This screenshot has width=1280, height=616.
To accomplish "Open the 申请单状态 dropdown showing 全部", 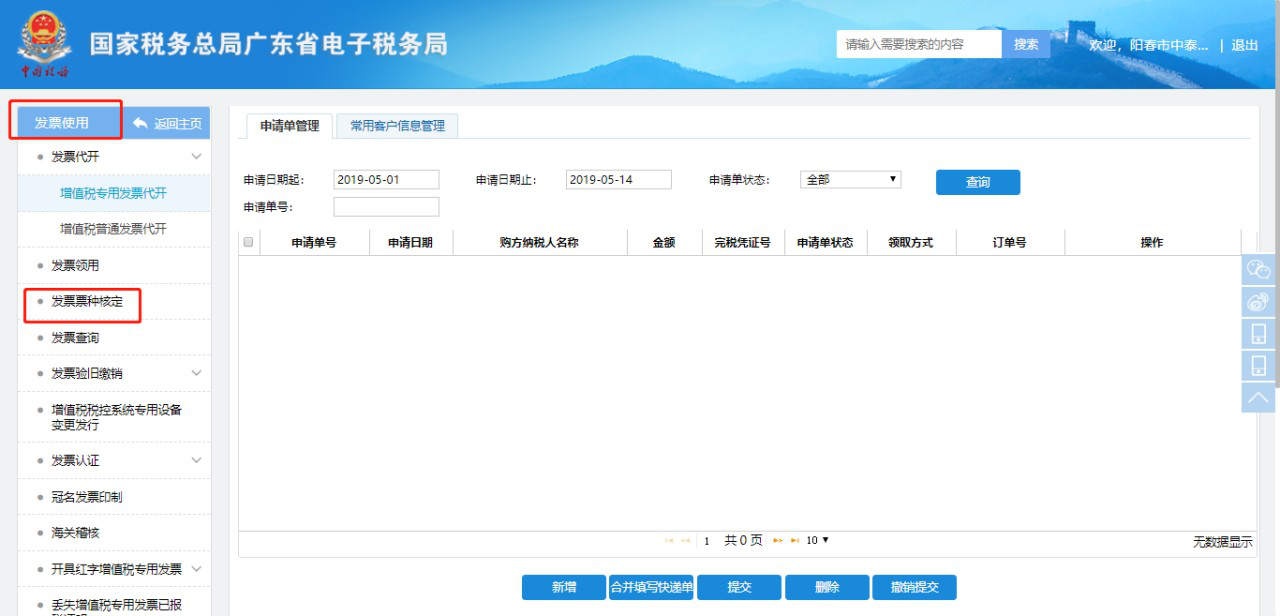I will [x=851, y=180].
